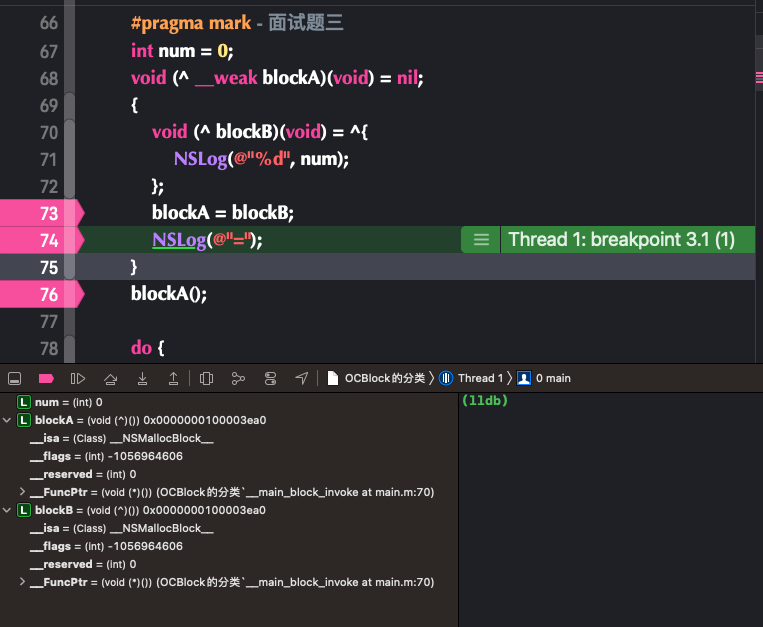Click the __weak keyword on line 68
Screen dimensions: 763x627
[x=226, y=78]
